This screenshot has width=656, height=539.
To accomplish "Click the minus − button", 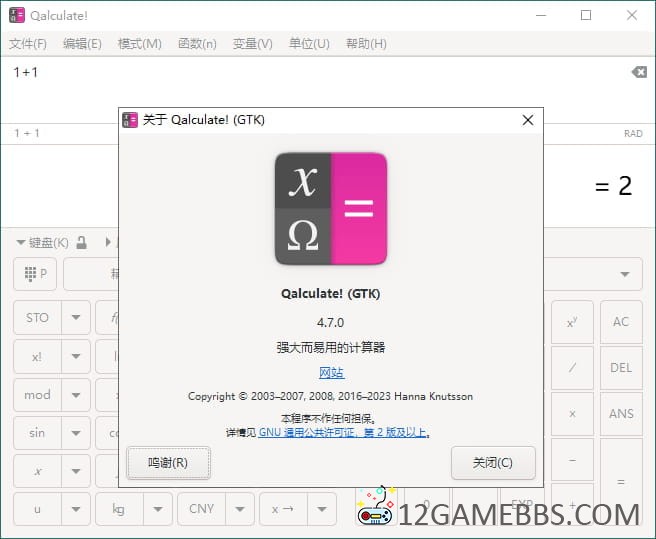I will point(572,460).
